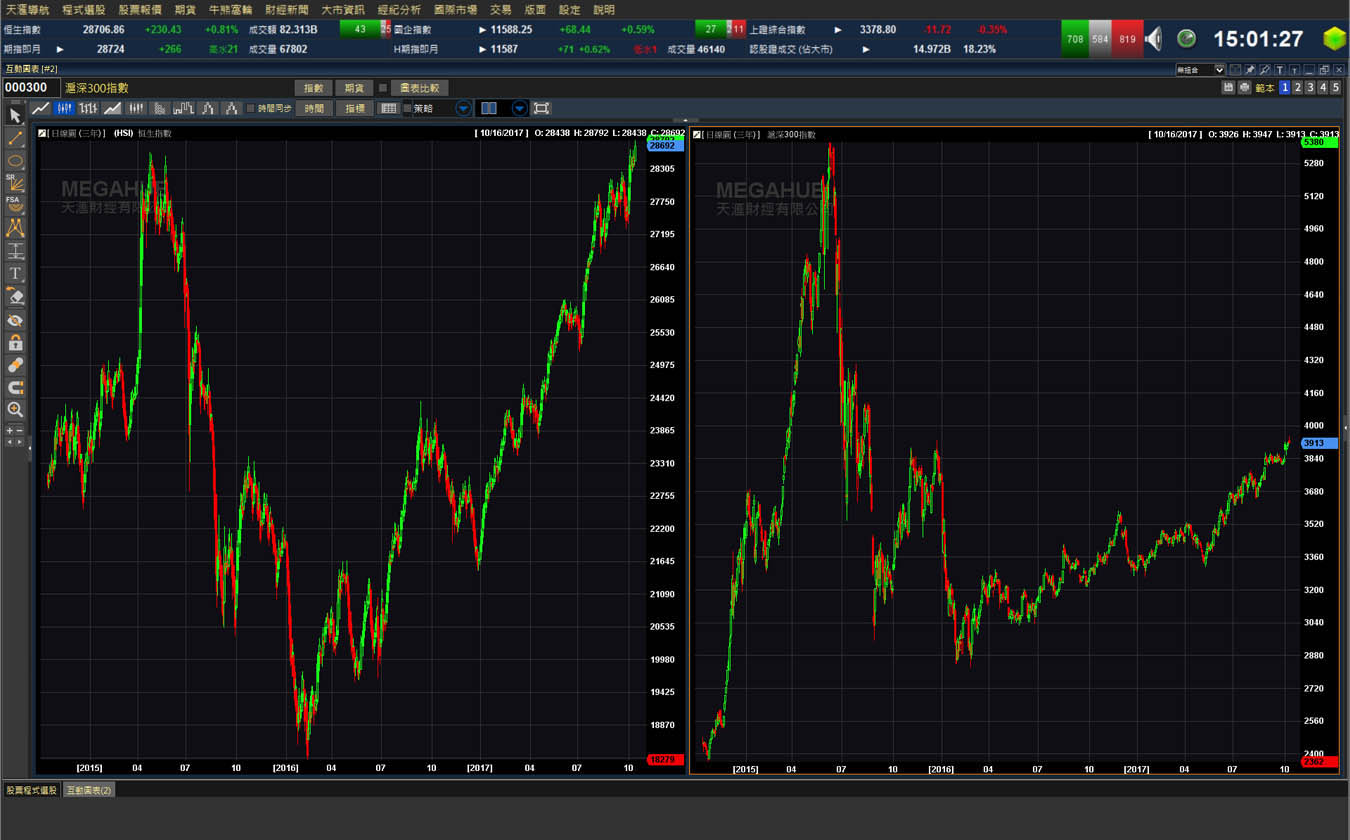
Task: Open the layout split dropdown arrow
Action: tap(519, 108)
